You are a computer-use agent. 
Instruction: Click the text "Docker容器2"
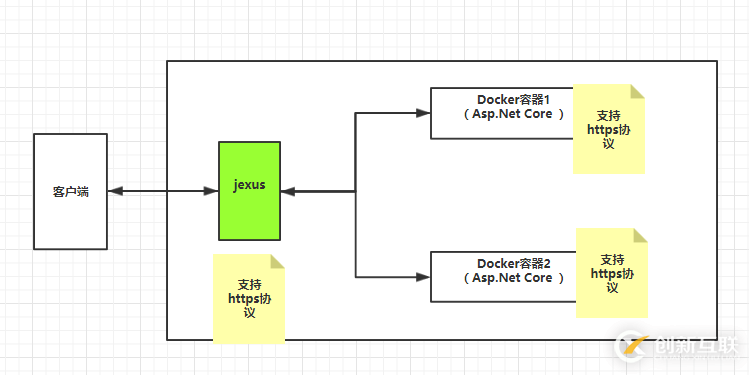[x=514, y=264]
